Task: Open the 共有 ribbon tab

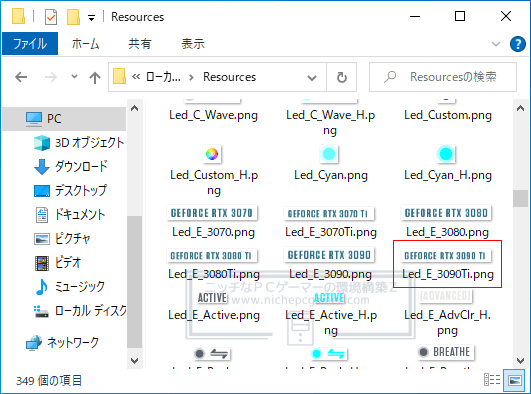Action: (140, 44)
